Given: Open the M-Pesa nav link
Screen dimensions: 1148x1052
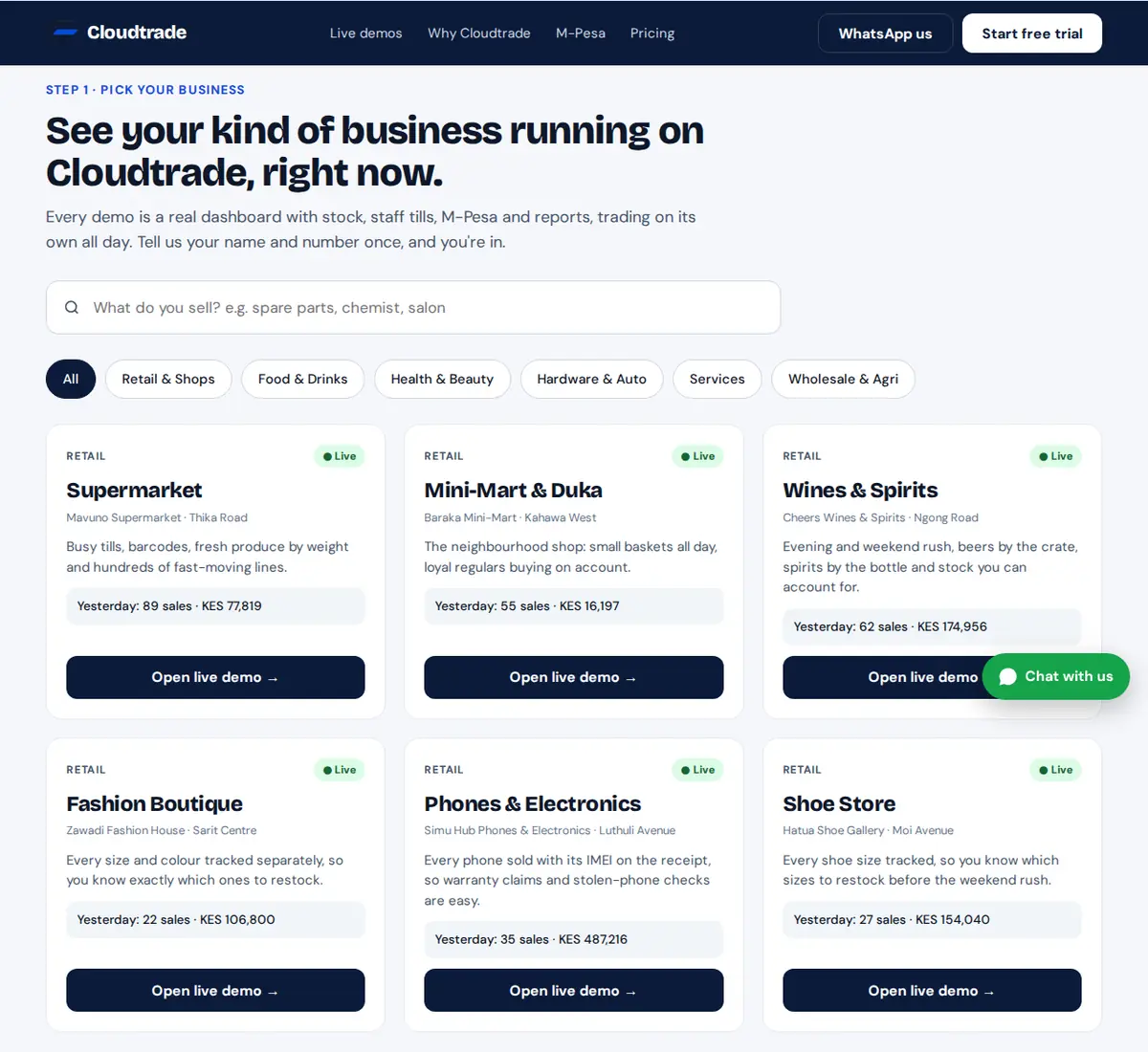Looking at the screenshot, I should tap(581, 33).
